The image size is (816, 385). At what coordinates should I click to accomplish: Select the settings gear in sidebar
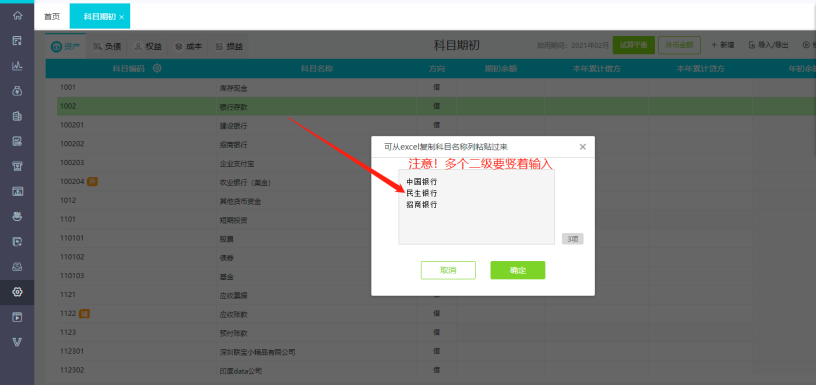pyautogui.click(x=17, y=292)
